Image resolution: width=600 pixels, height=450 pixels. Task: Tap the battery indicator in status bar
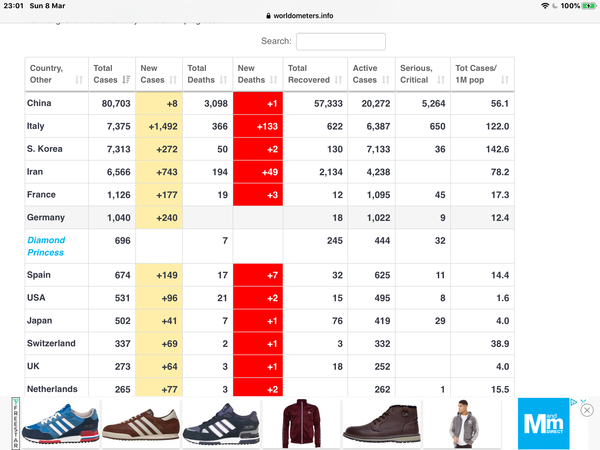[587, 6]
